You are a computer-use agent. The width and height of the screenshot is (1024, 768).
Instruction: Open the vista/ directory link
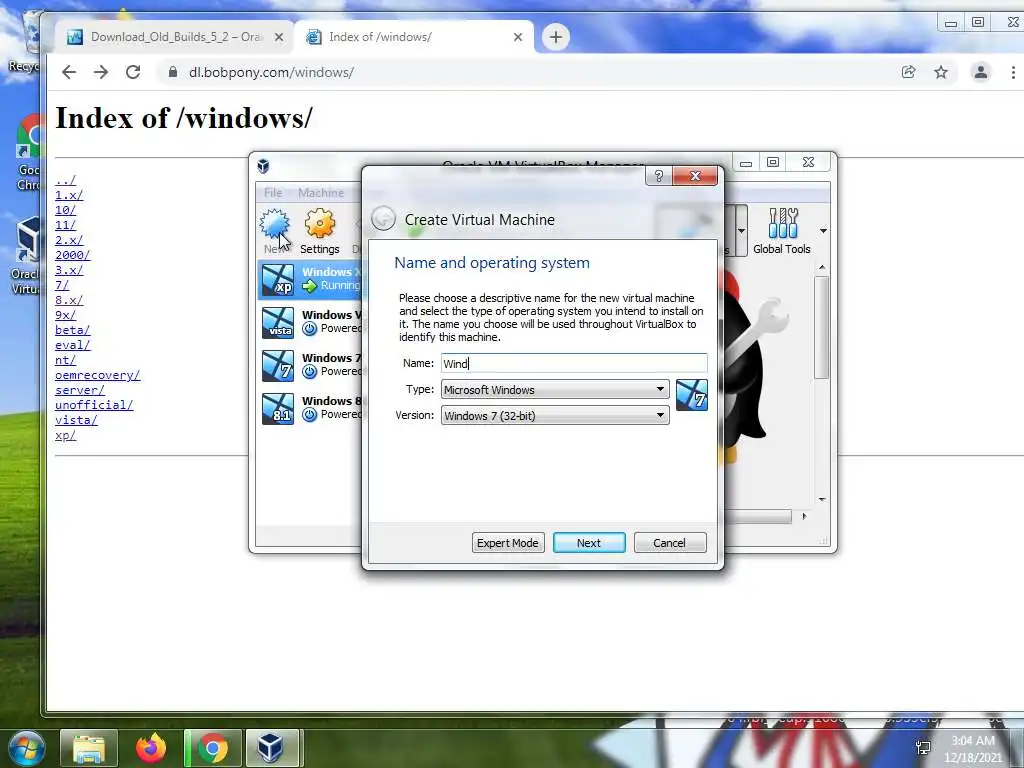(x=76, y=421)
